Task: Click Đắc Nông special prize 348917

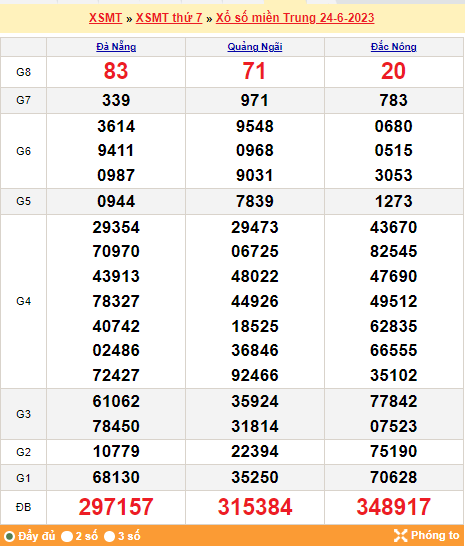Action: click(x=394, y=507)
